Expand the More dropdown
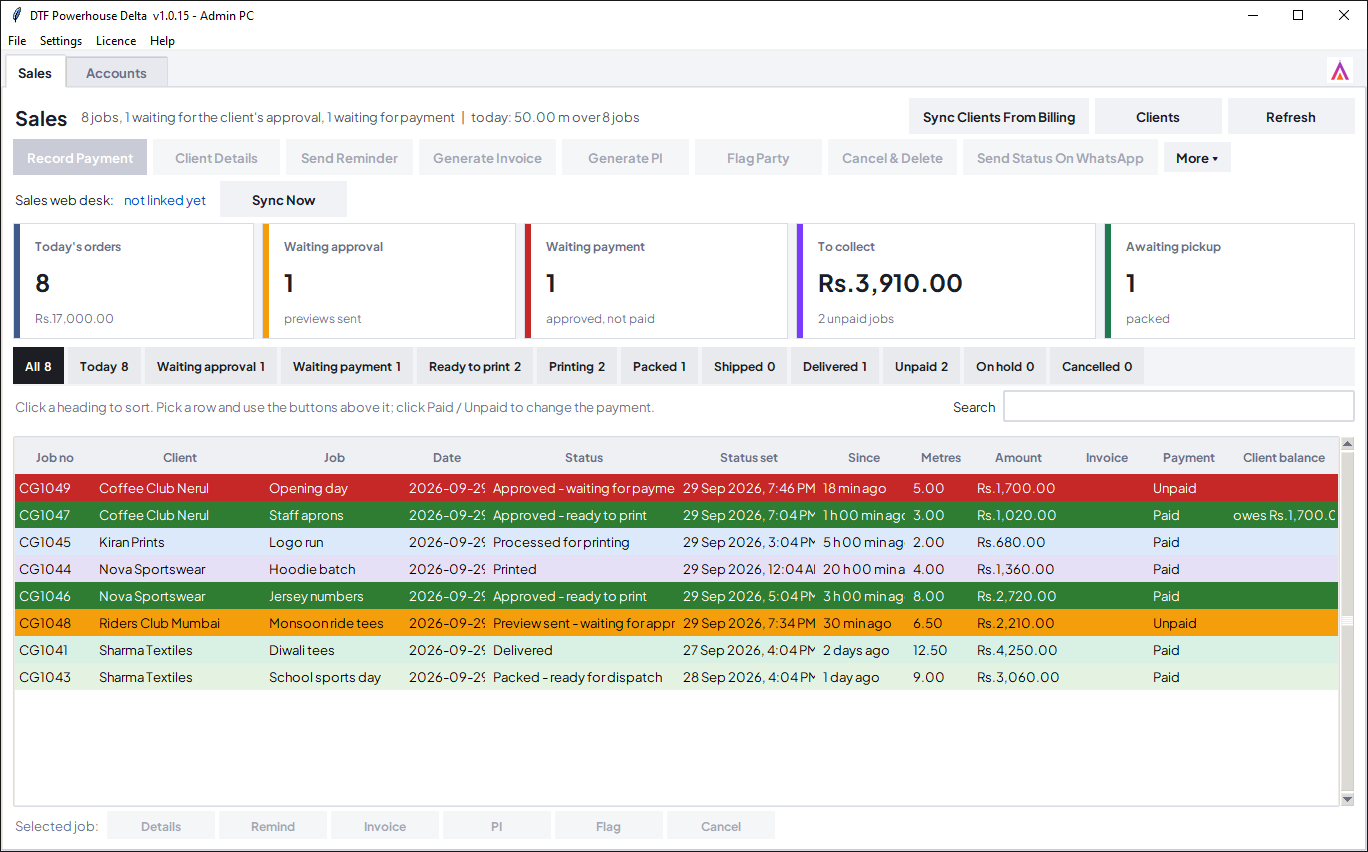 (1197, 158)
